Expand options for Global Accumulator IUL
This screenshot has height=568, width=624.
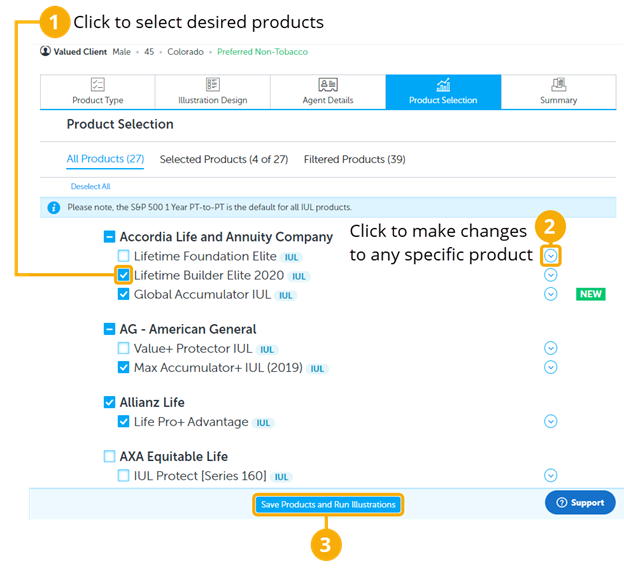550,294
